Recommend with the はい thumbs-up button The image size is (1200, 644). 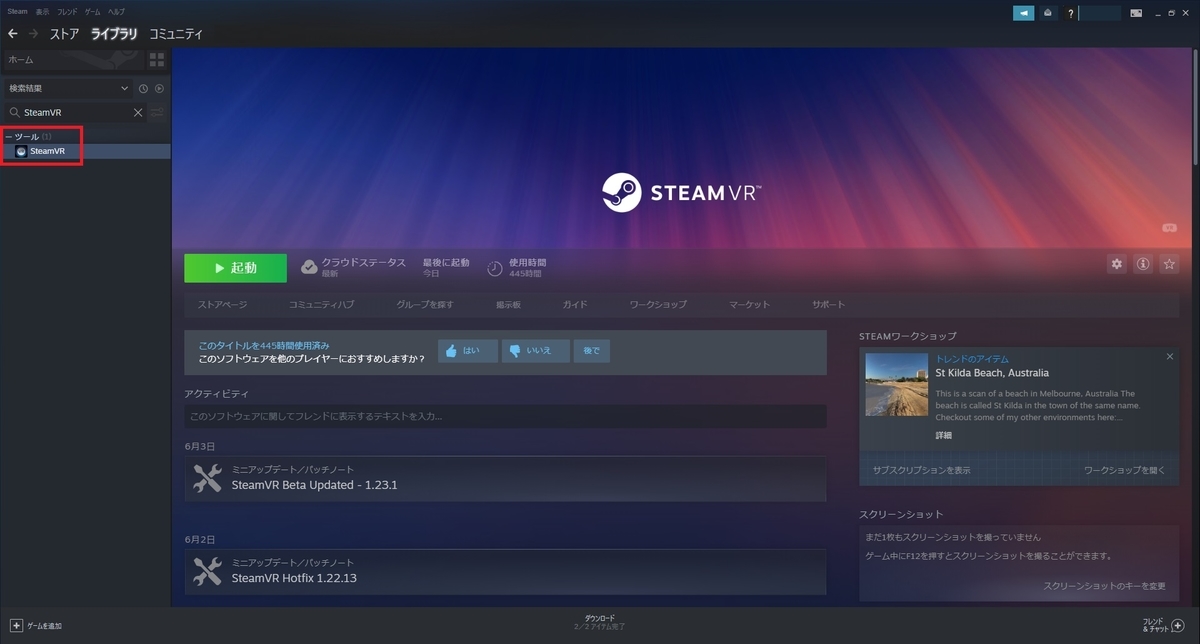tap(467, 351)
